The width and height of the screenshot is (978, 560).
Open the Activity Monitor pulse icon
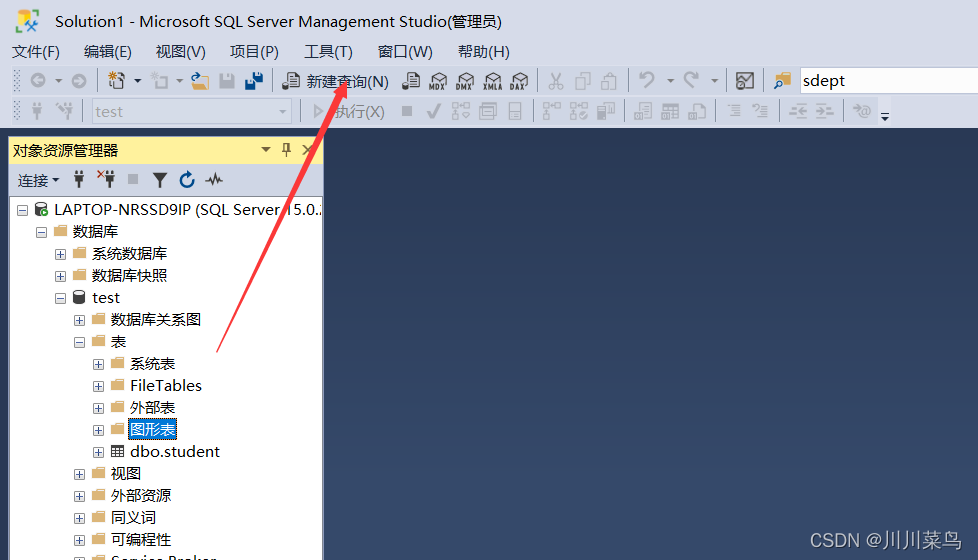click(x=214, y=180)
